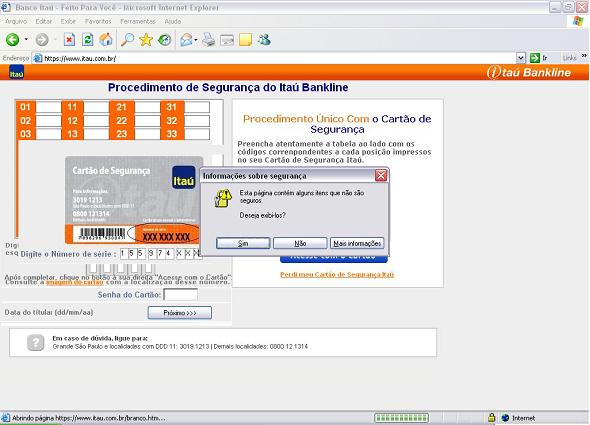Open the Mail envelope toolbar icon
The image size is (590, 425).
[186, 40]
